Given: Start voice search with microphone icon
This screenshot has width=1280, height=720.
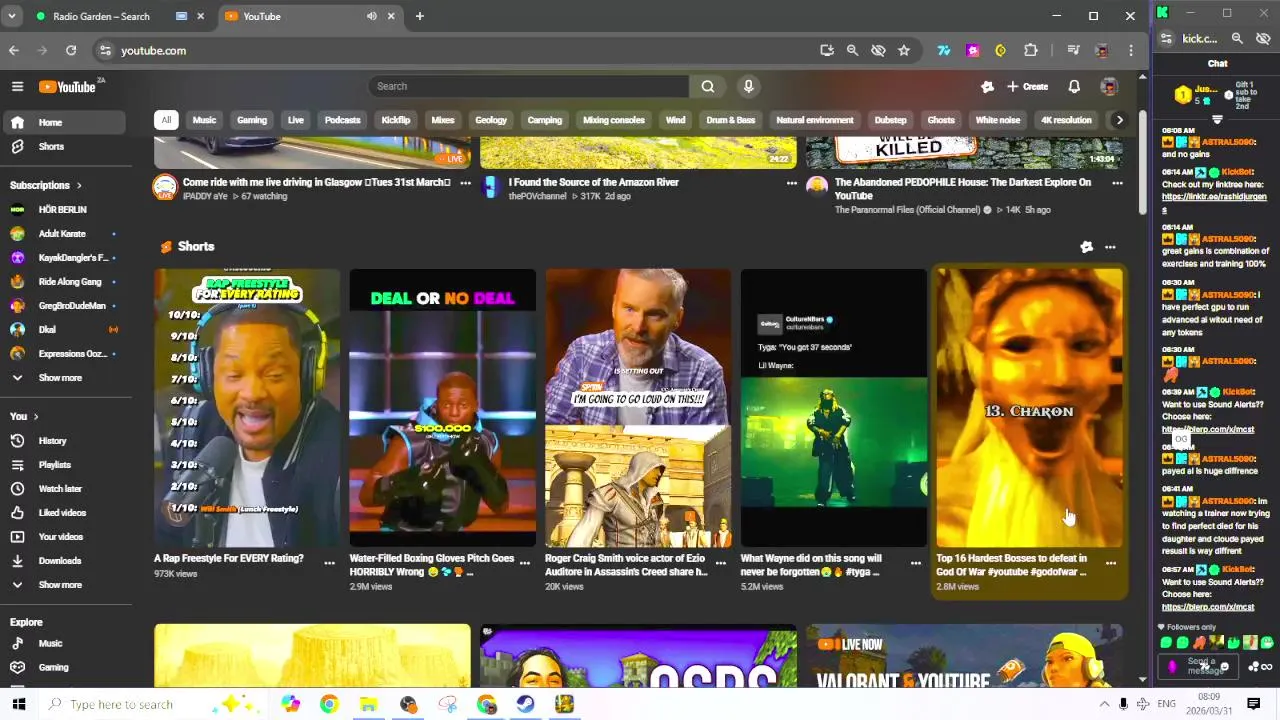Looking at the screenshot, I should click(748, 86).
